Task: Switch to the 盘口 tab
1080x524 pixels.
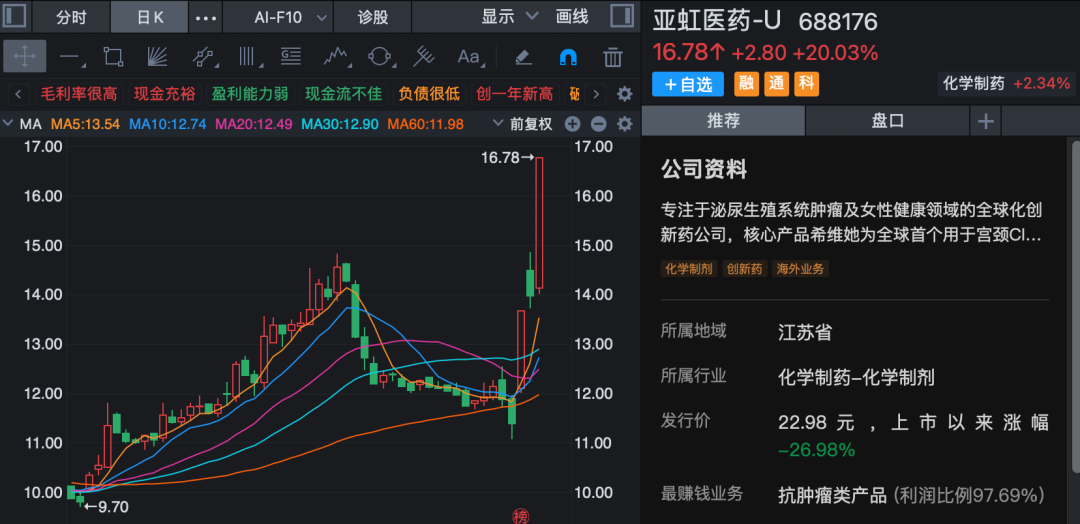Action: point(887,121)
